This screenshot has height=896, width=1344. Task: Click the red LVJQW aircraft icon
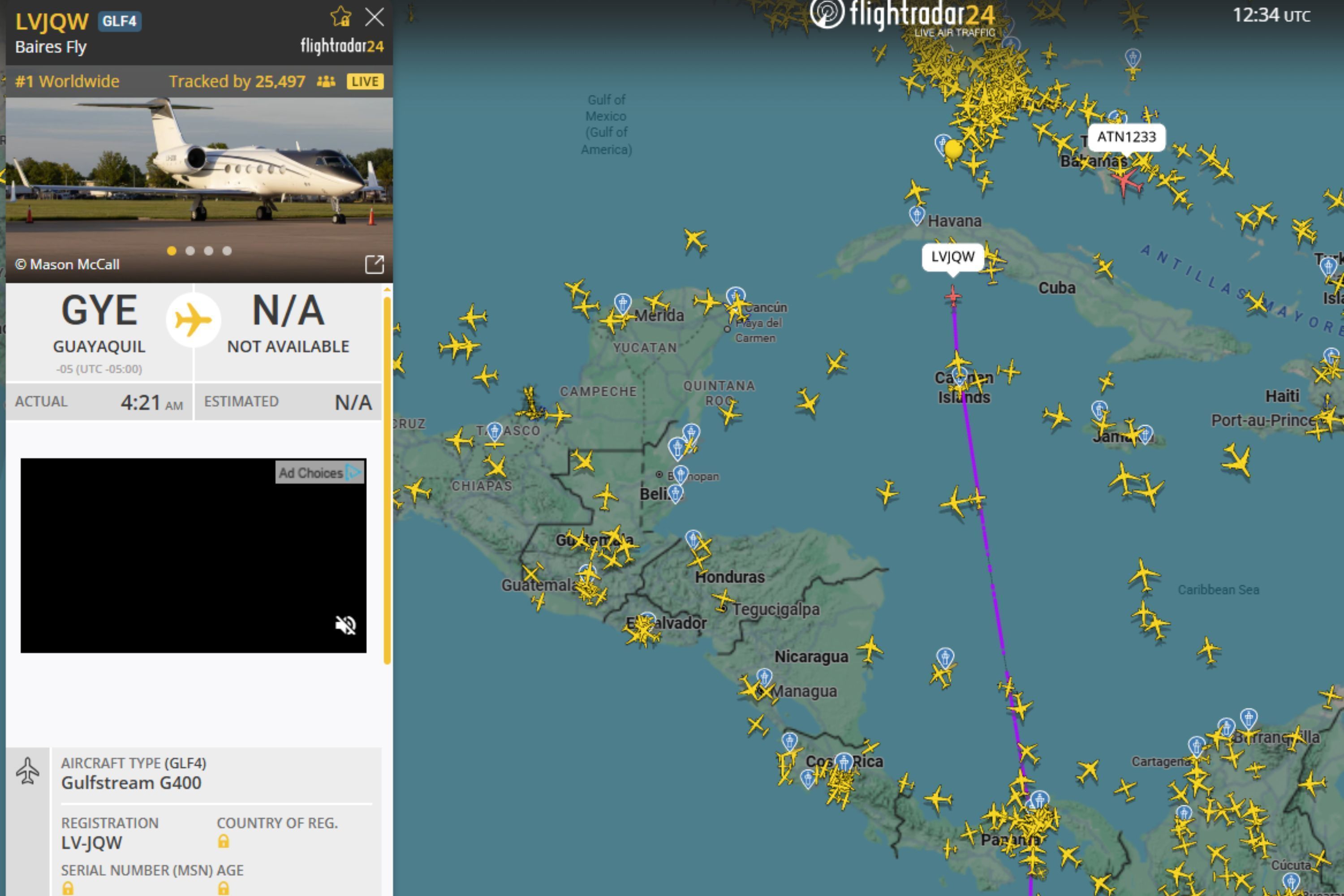point(952,296)
